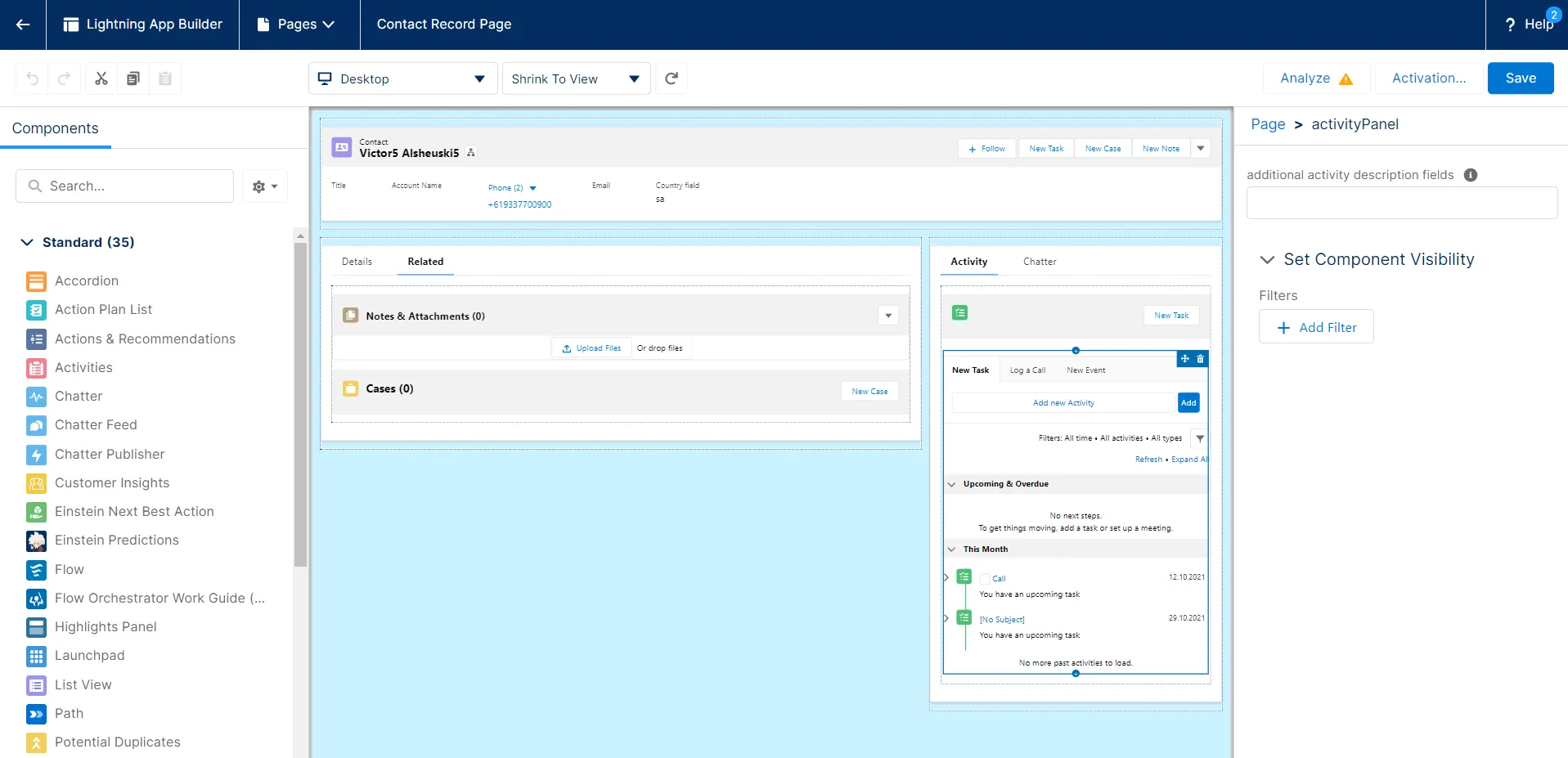Delete the selected Activity component via trash icon

(1200, 359)
